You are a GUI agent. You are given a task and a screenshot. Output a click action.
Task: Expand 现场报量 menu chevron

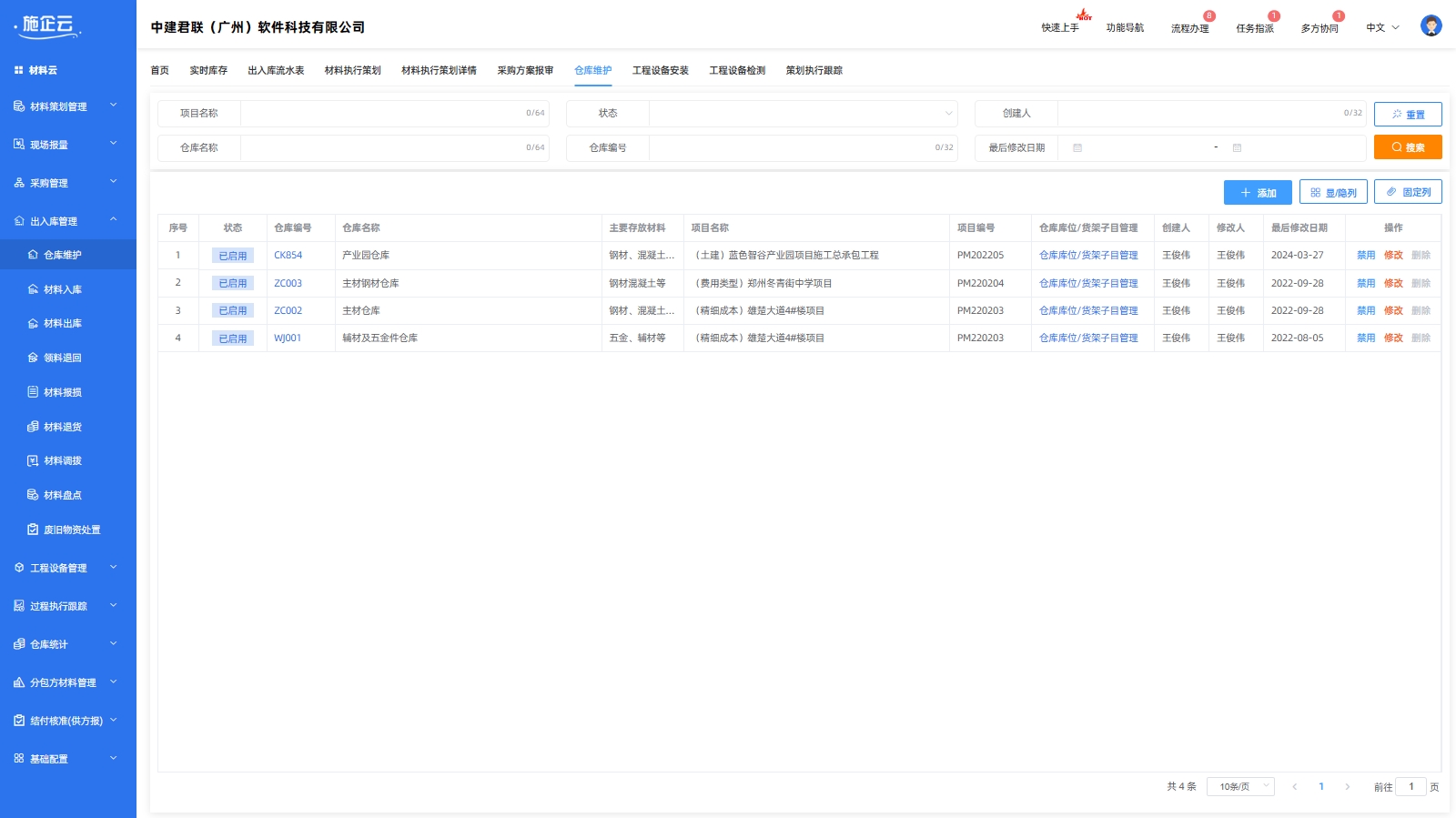pyautogui.click(x=114, y=144)
